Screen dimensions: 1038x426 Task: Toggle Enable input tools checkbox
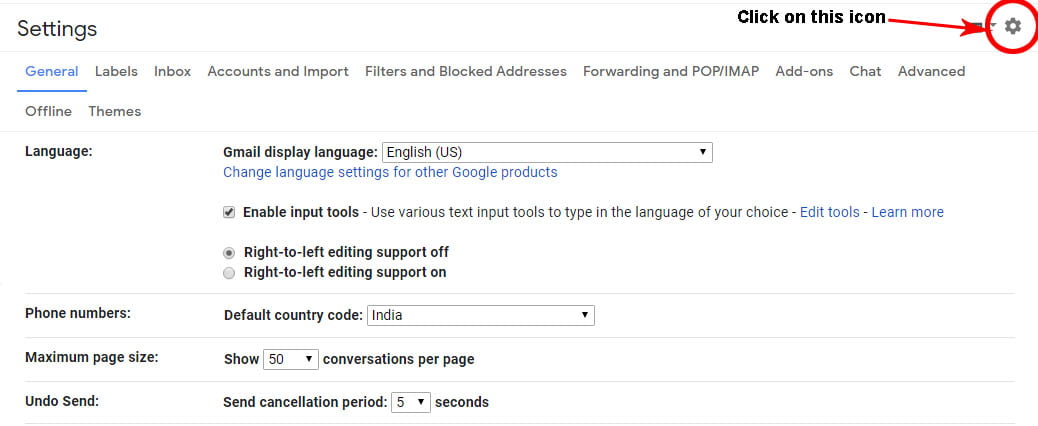click(229, 212)
